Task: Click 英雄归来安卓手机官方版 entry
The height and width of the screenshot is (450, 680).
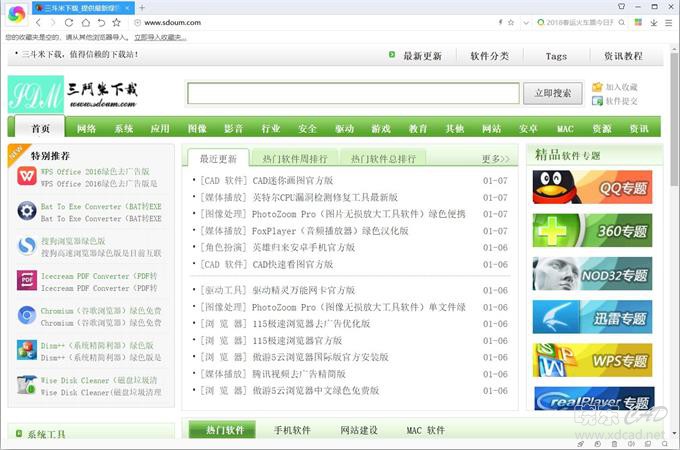Action: pos(304,248)
